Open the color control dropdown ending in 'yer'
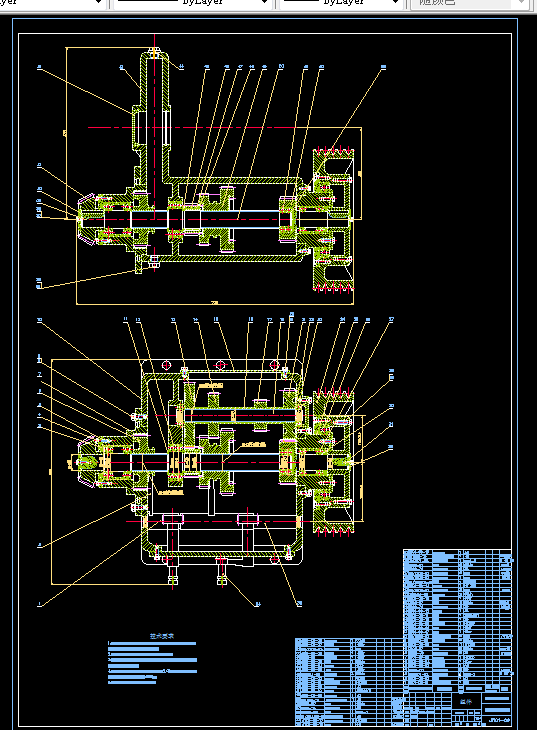The width and height of the screenshot is (537, 730). pyautogui.click(x=53, y=4)
